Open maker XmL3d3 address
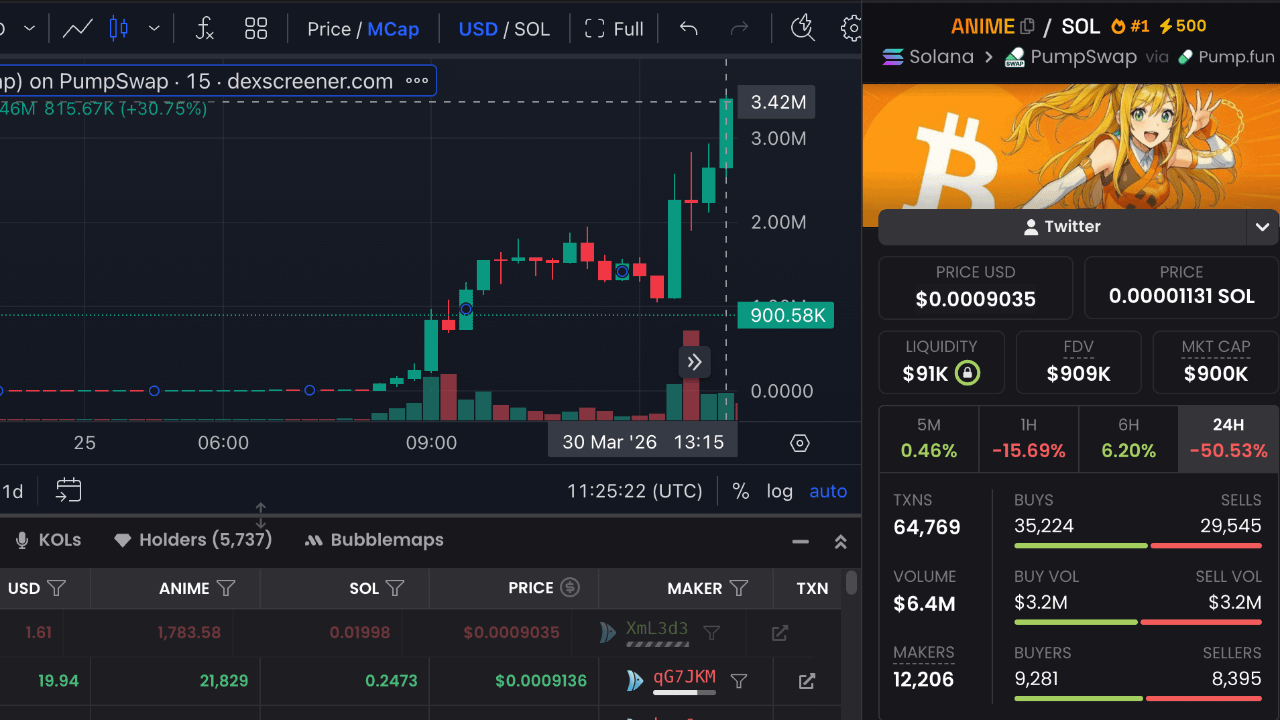Image resolution: width=1280 pixels, height=720 pixels. pos(657,629)
